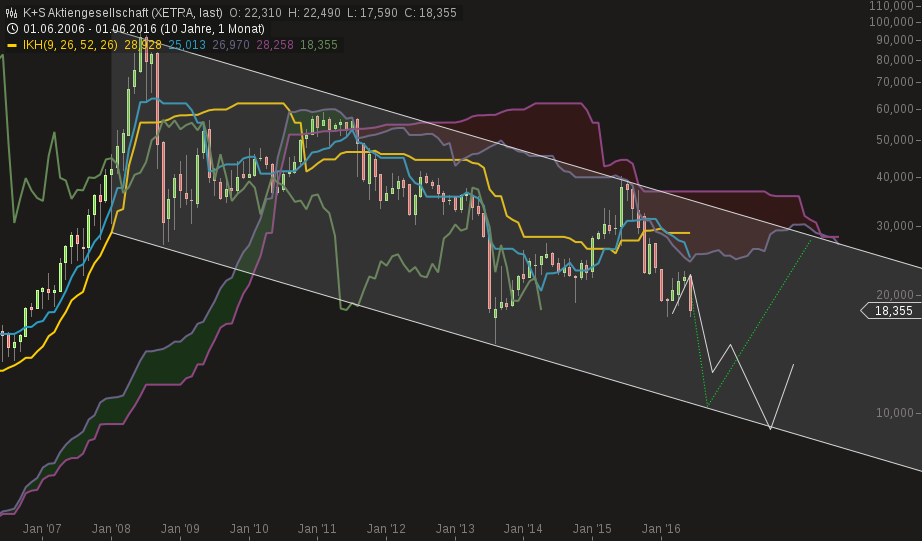Click the purple IKH value 28,258
Viewport: 922px width, 541px height.
(x=275, y=45)
